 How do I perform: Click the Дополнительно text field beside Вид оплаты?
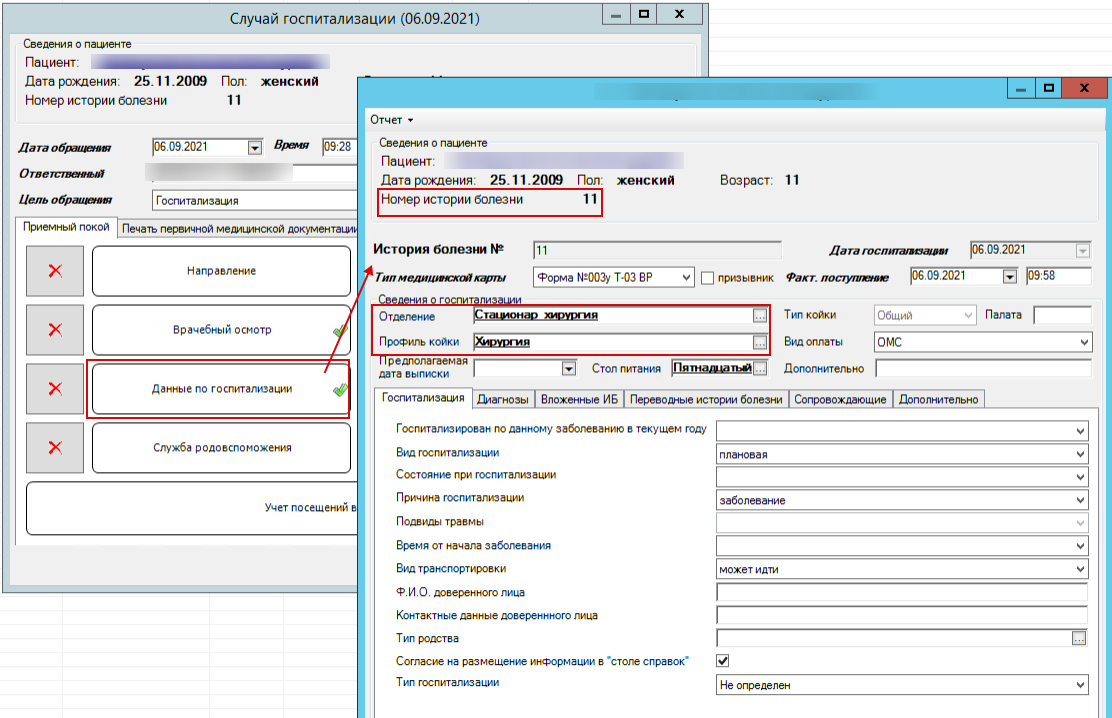tap(983, 368)
